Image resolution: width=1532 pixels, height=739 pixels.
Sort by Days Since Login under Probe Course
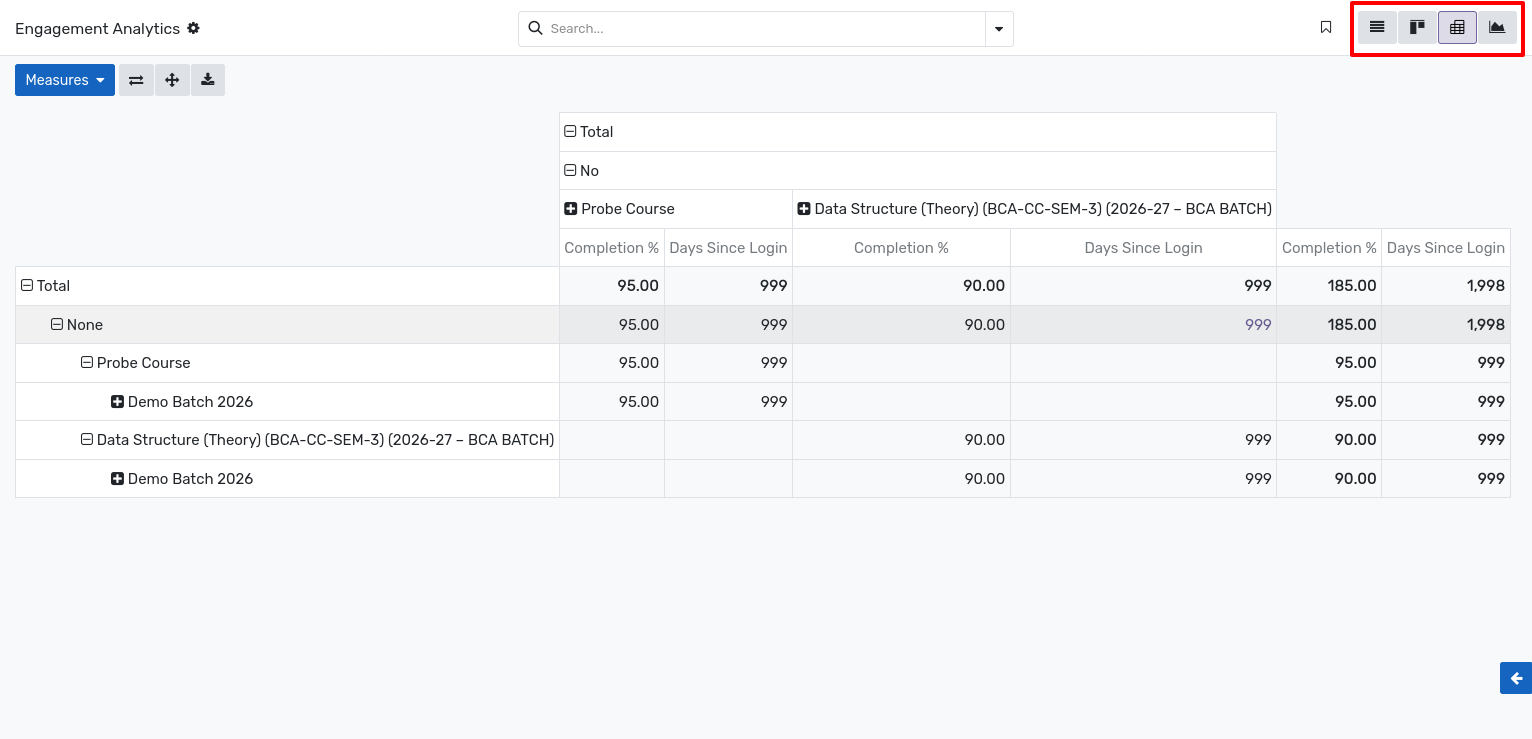(x=728, y=248)
